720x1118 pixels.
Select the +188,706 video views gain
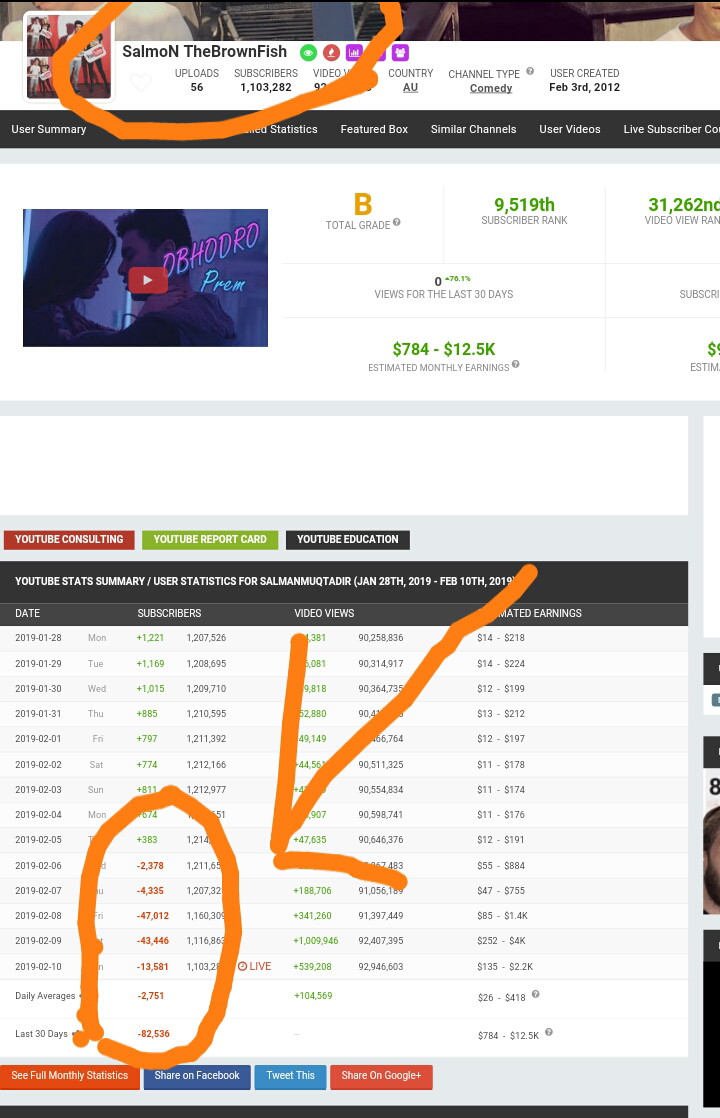312,891
